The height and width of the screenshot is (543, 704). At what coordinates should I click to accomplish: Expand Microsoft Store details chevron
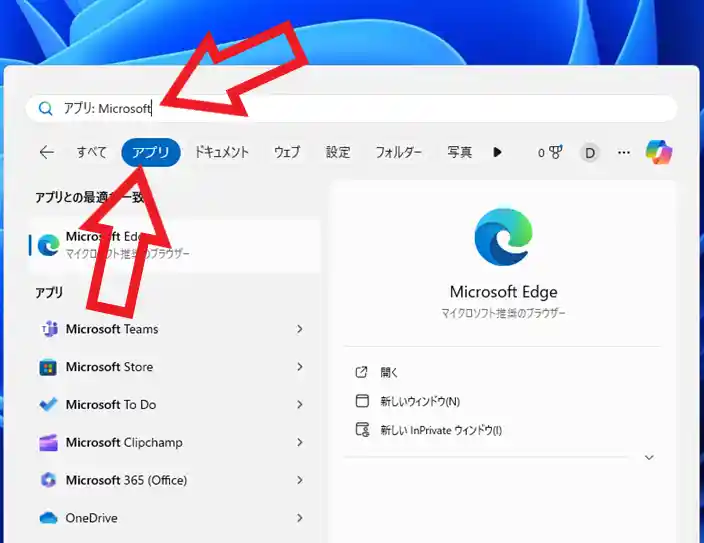299,367
